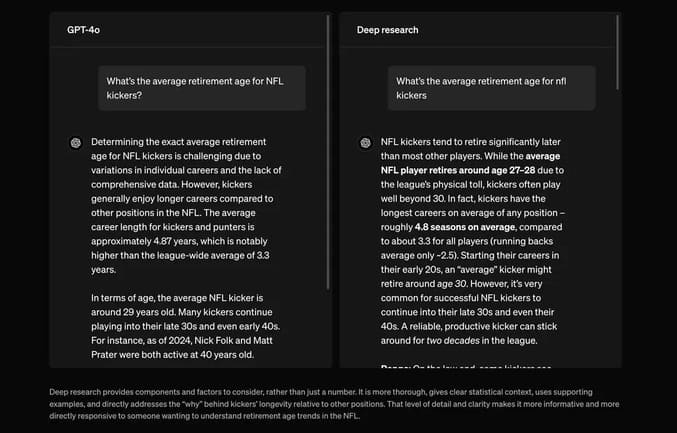Click the ChatGPT avatar beside the GPT-4o response
The width and height of the screenshot is (677, 433).
(x=75, y=143)
